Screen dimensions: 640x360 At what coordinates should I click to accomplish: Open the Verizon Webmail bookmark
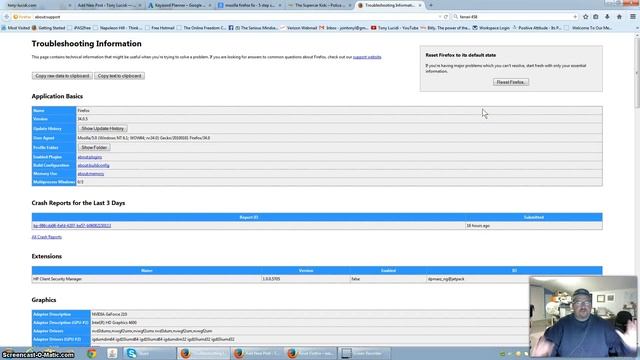point(299,28)
